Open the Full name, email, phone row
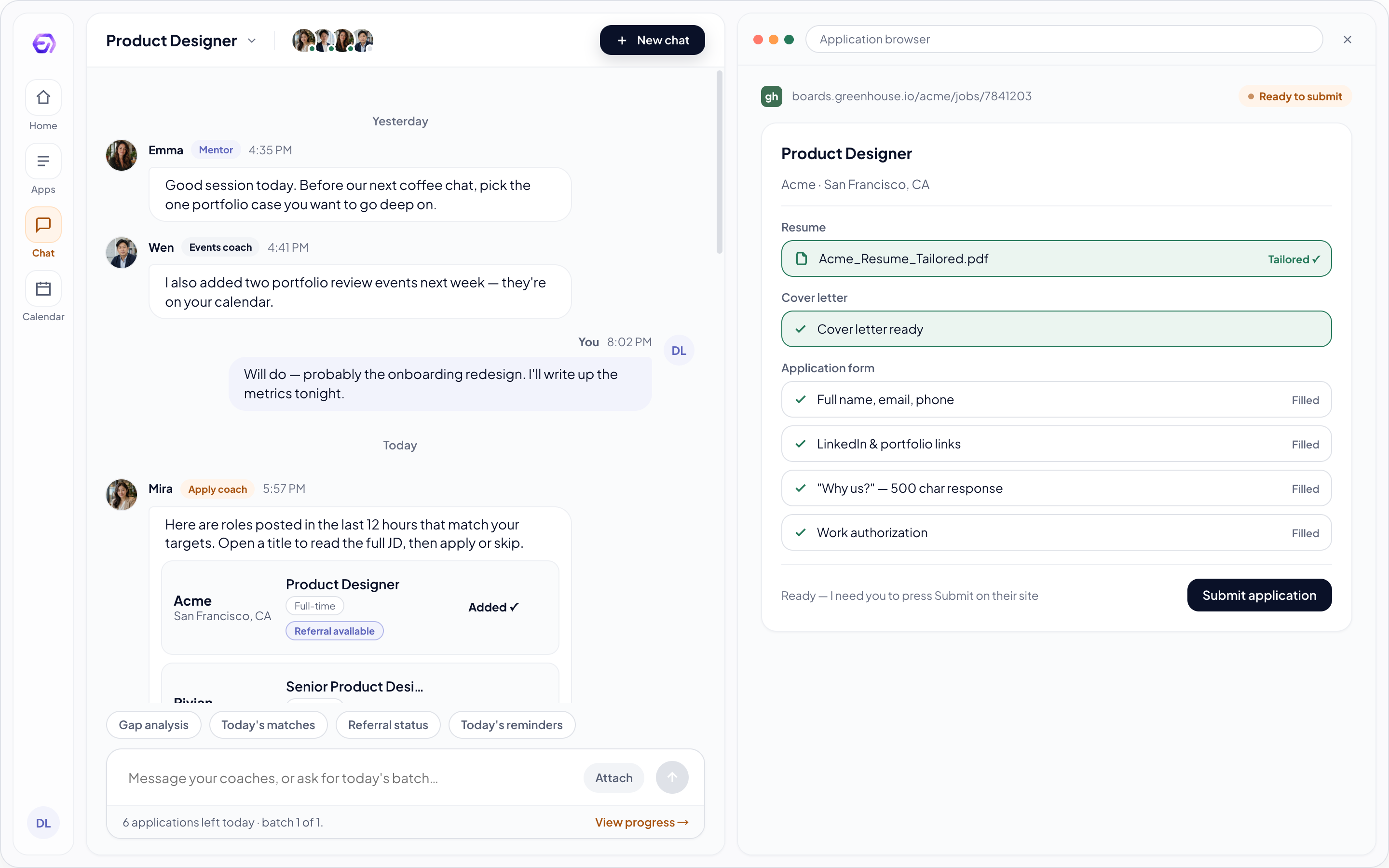The image size is (1389, 868). tap(1056, 400)
